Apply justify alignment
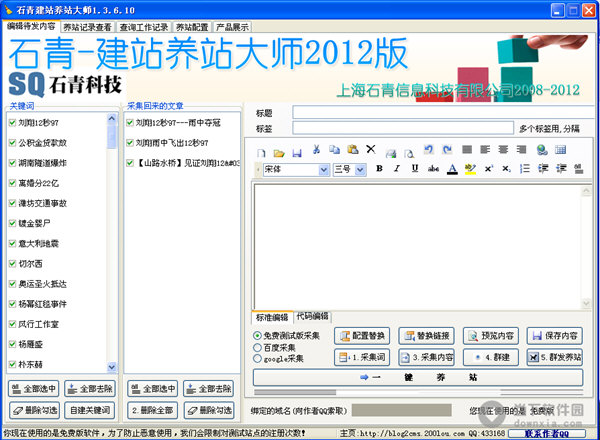Image resolution: width=600 pixels, height=440 pixels. click(x=467, y=150)
